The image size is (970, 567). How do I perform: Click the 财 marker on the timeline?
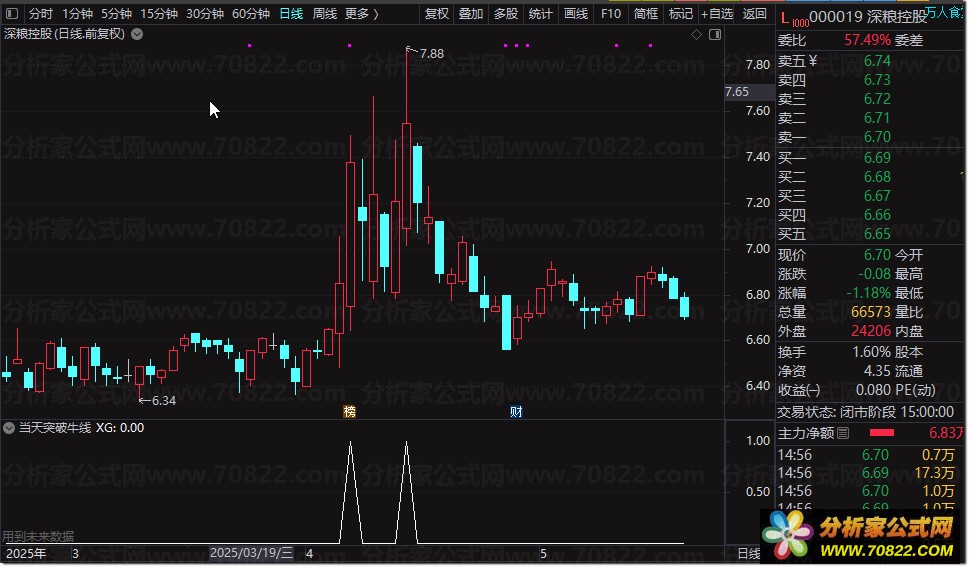(516, 412)
